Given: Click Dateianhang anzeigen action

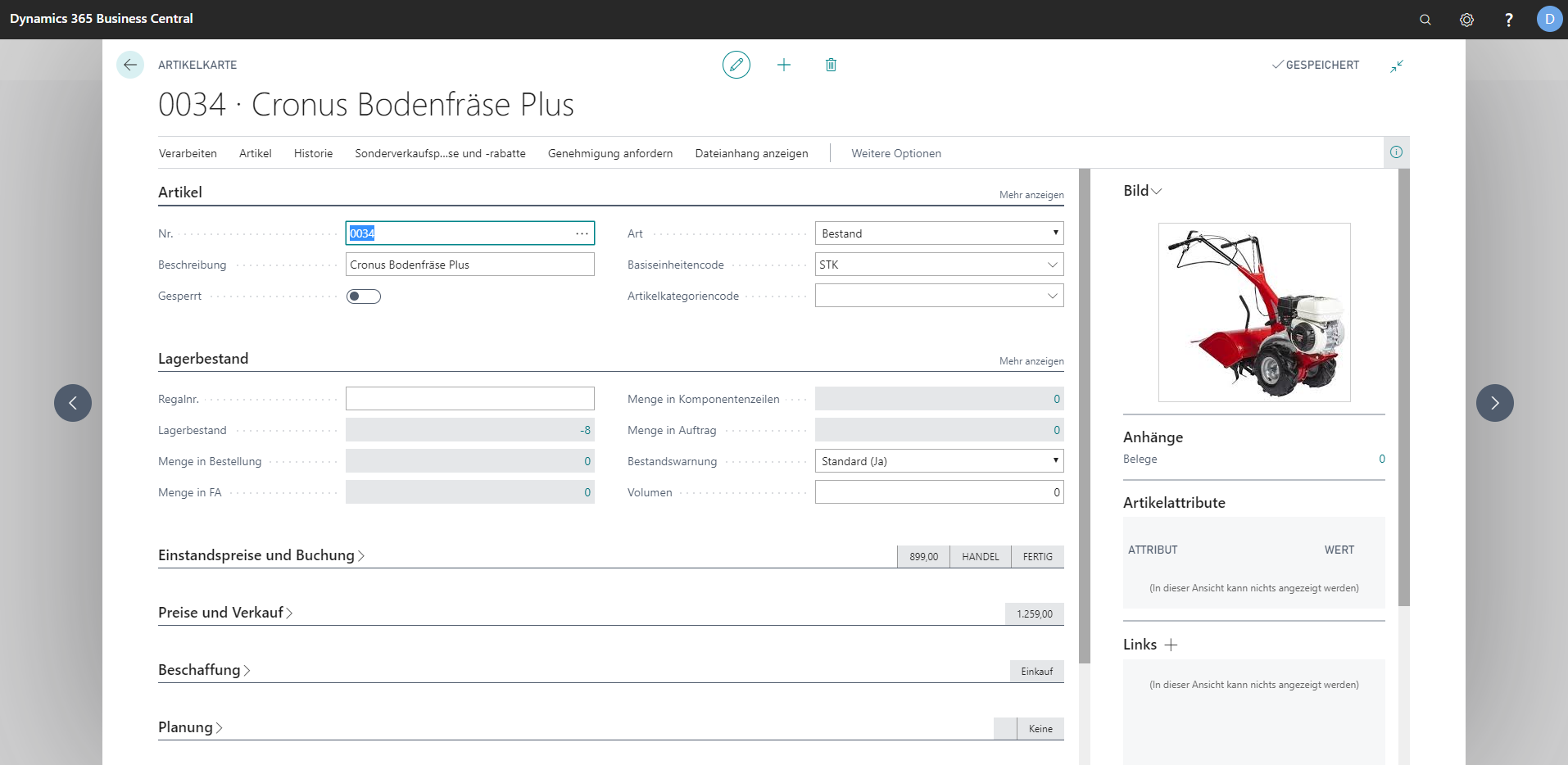Looking at the screenshot, I should tap(751, 153).
